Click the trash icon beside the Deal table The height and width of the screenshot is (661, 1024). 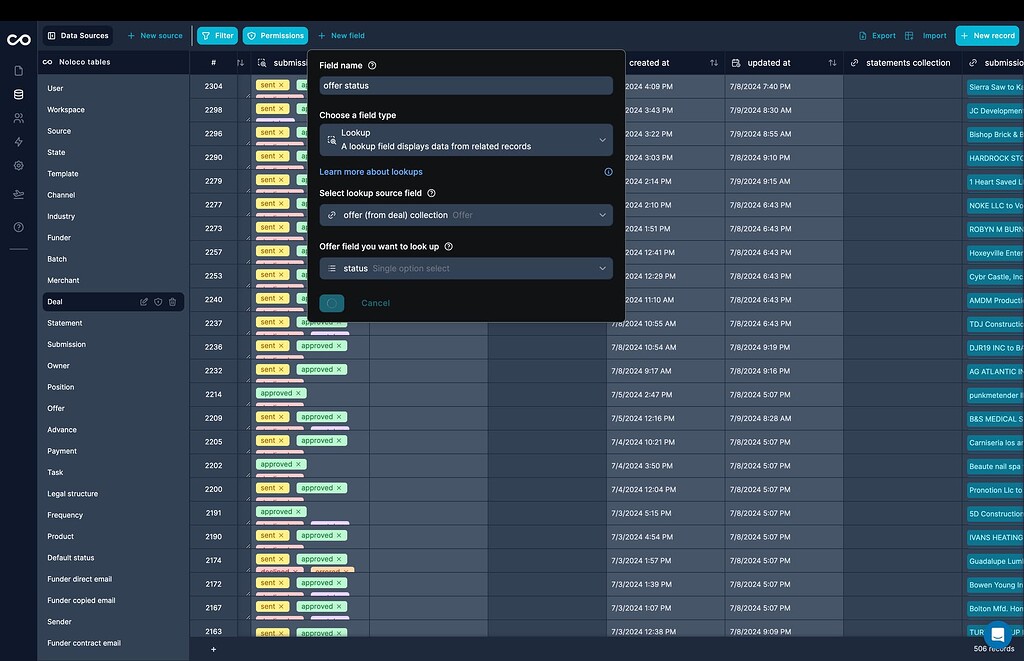[x=172, y=301]
